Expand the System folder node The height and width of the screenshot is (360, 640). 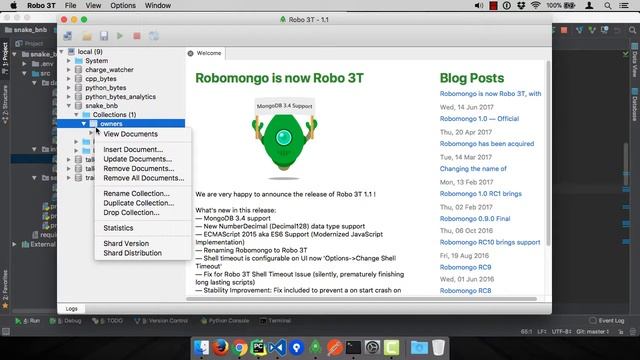(x=69, y=61)
